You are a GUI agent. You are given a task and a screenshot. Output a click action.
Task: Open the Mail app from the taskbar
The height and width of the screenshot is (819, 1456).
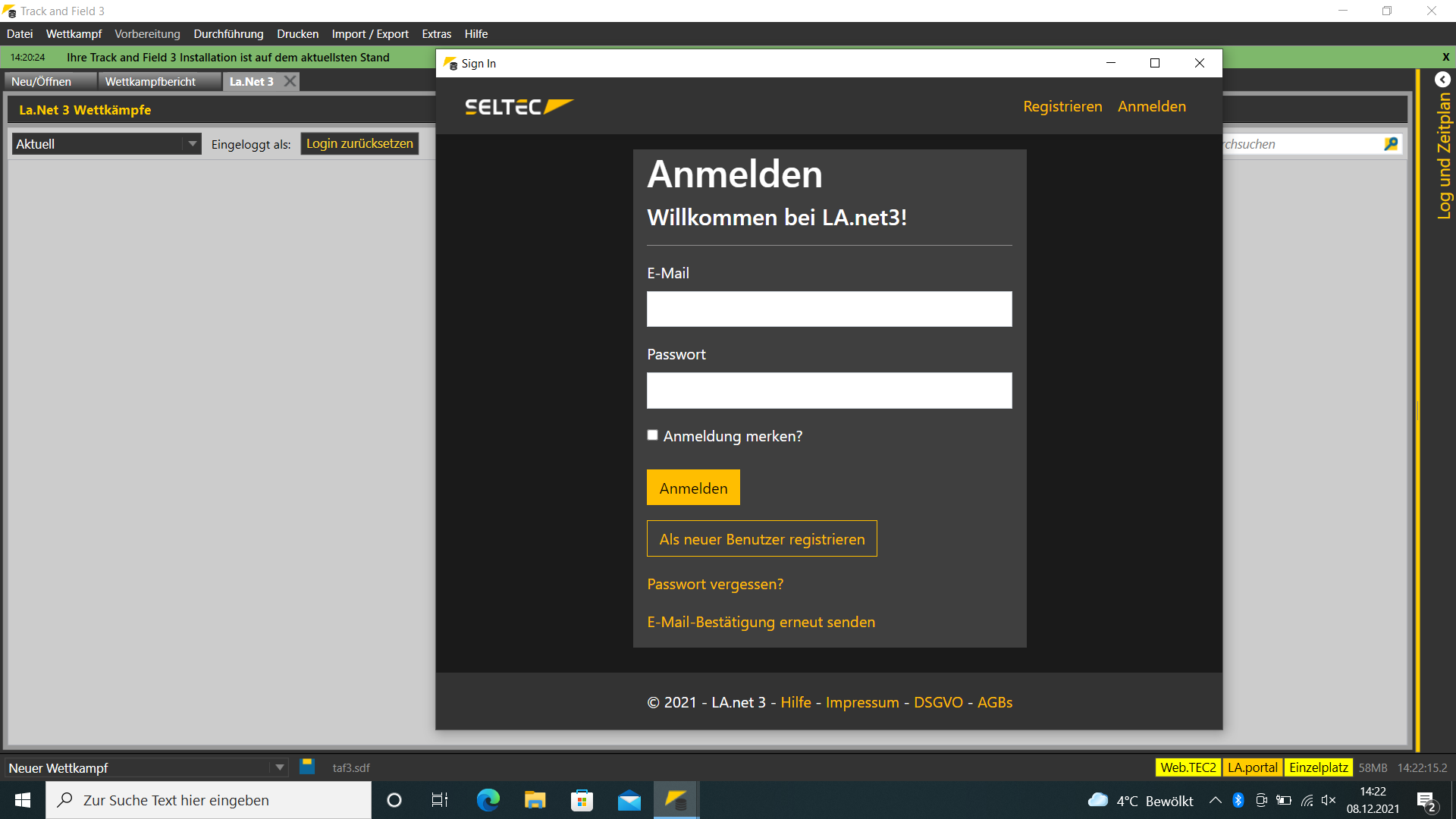pos(629,800)
